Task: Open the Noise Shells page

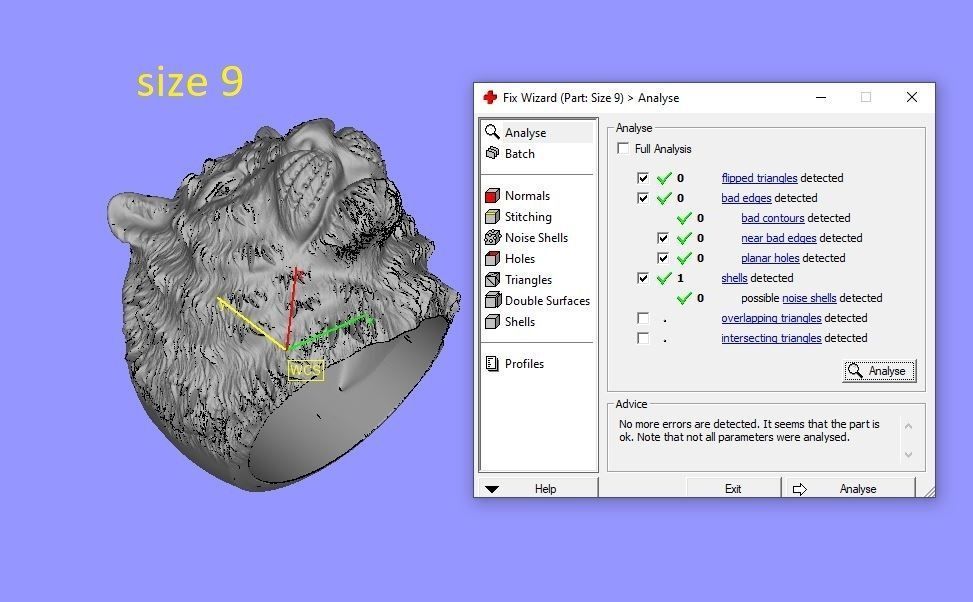Action: click(x=537, y=238)
